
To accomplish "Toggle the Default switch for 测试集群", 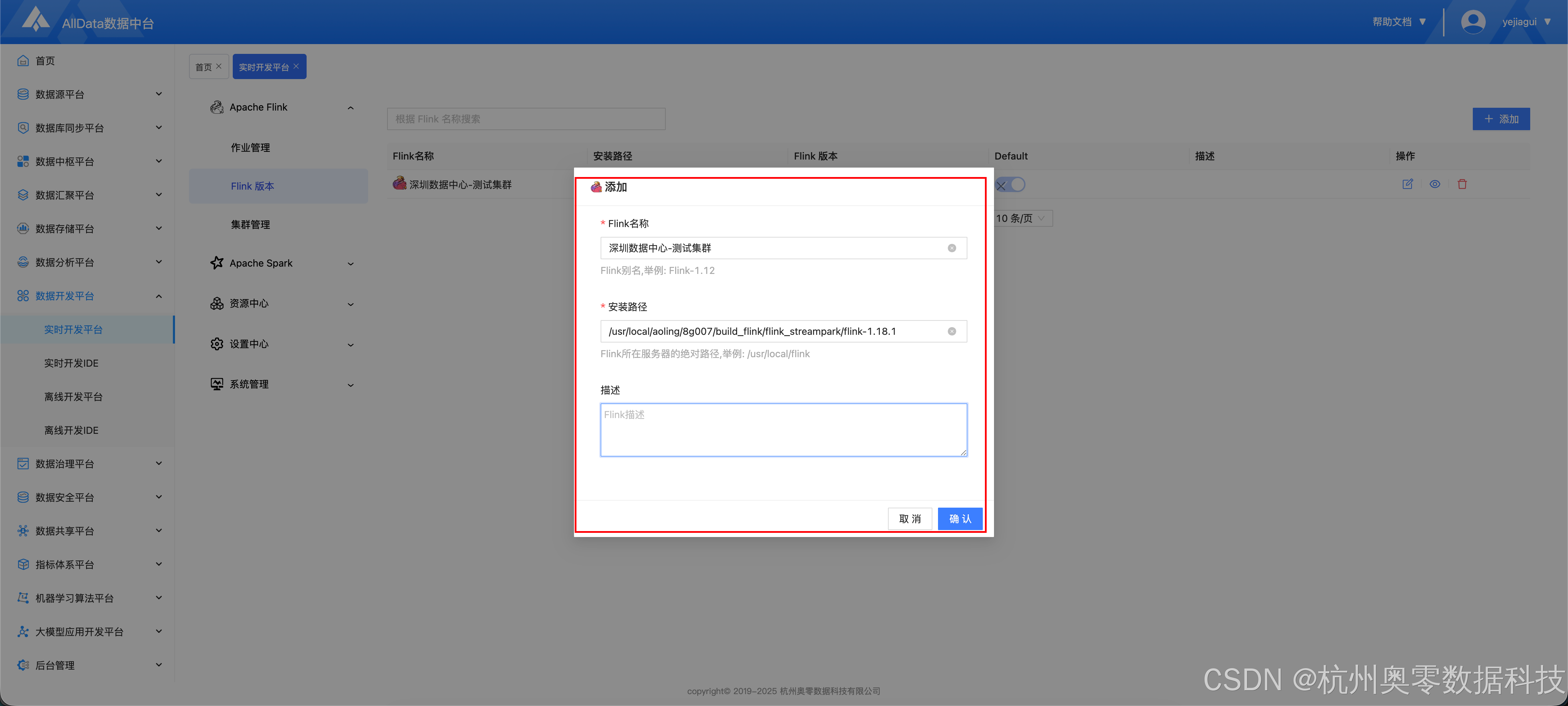I will [x=1010, y=184].
